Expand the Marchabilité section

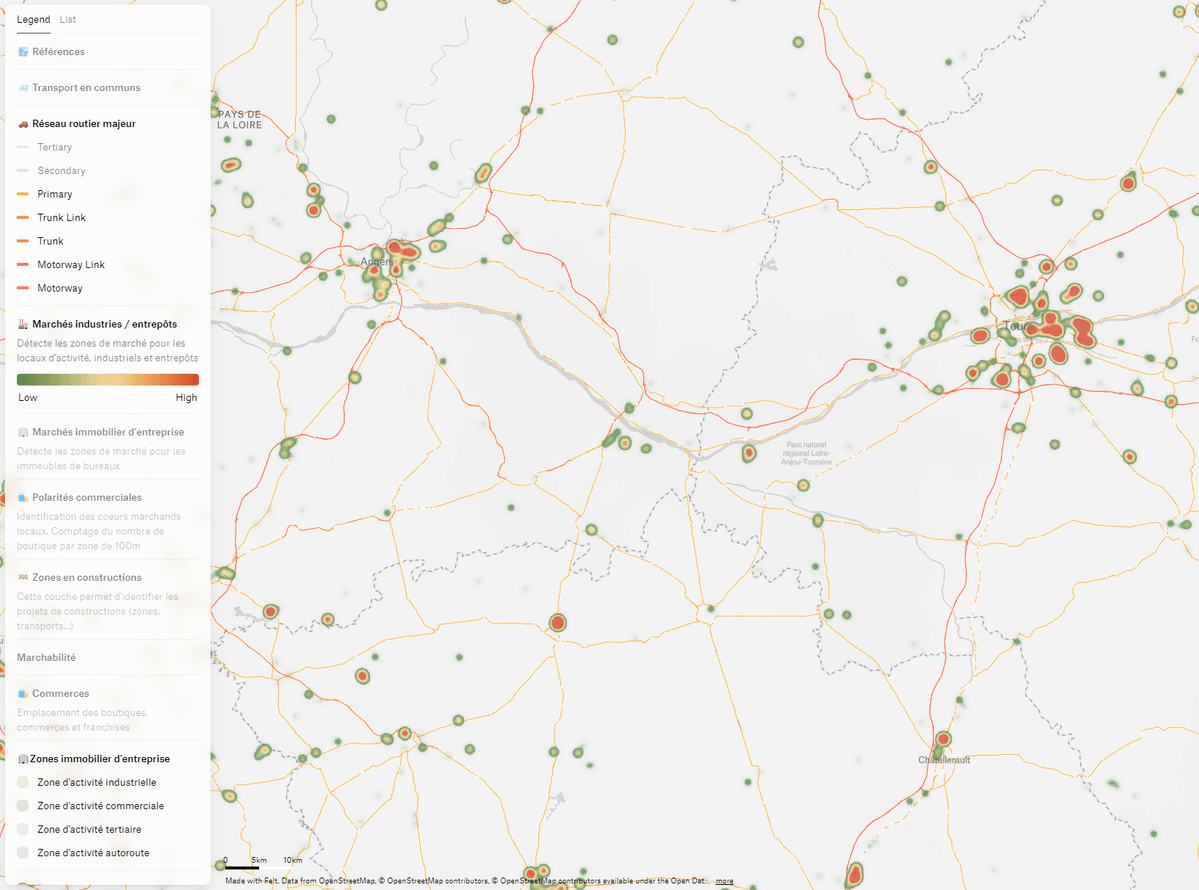(45, 657)
